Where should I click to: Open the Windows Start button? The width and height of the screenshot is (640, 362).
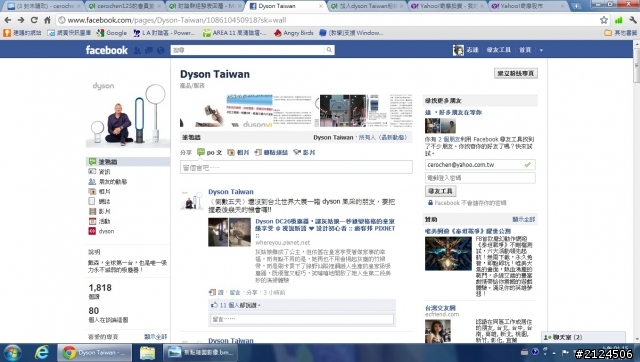12,353
